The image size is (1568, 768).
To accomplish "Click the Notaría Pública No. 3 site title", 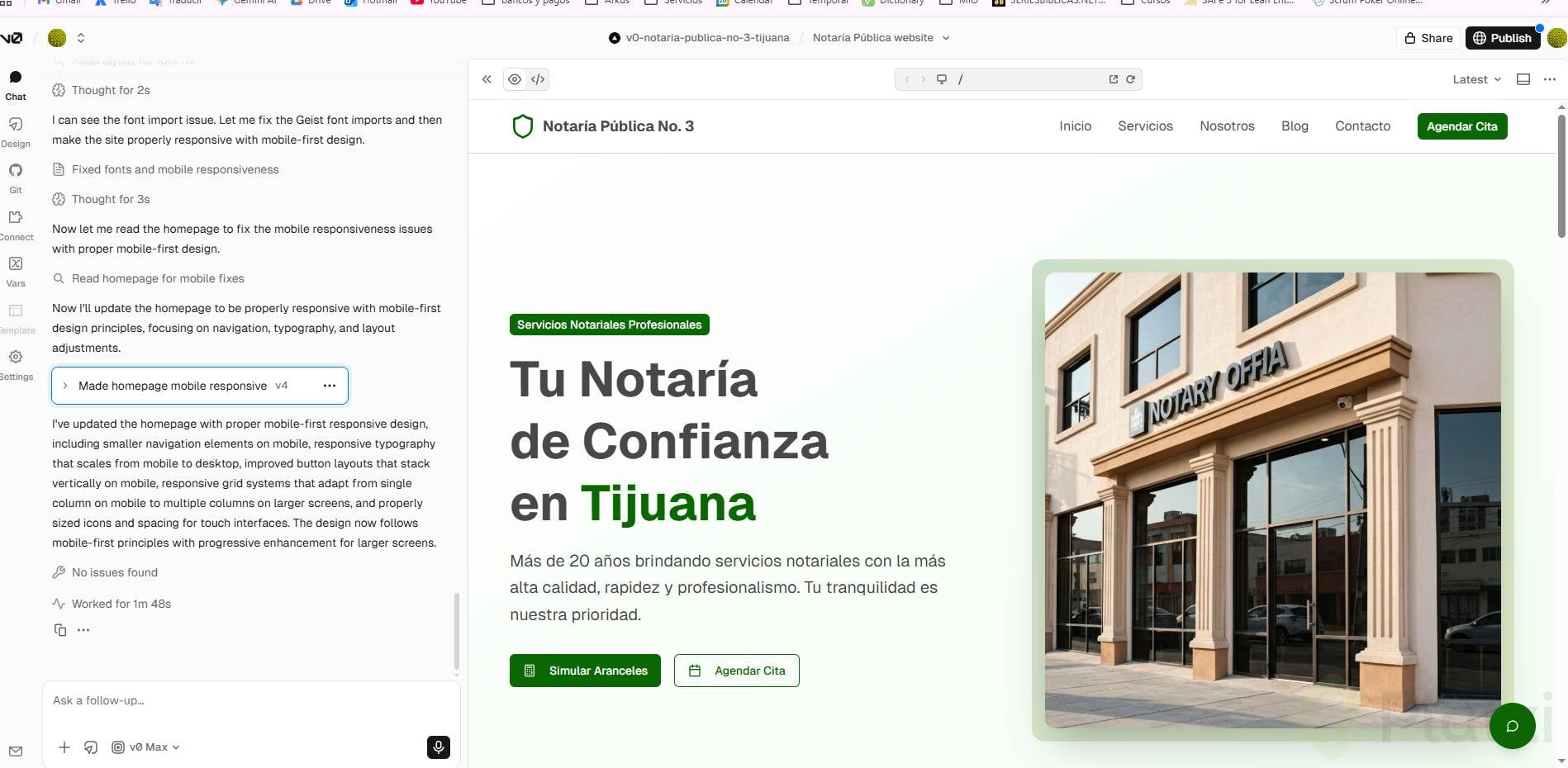I will click(x=618, y=126).
